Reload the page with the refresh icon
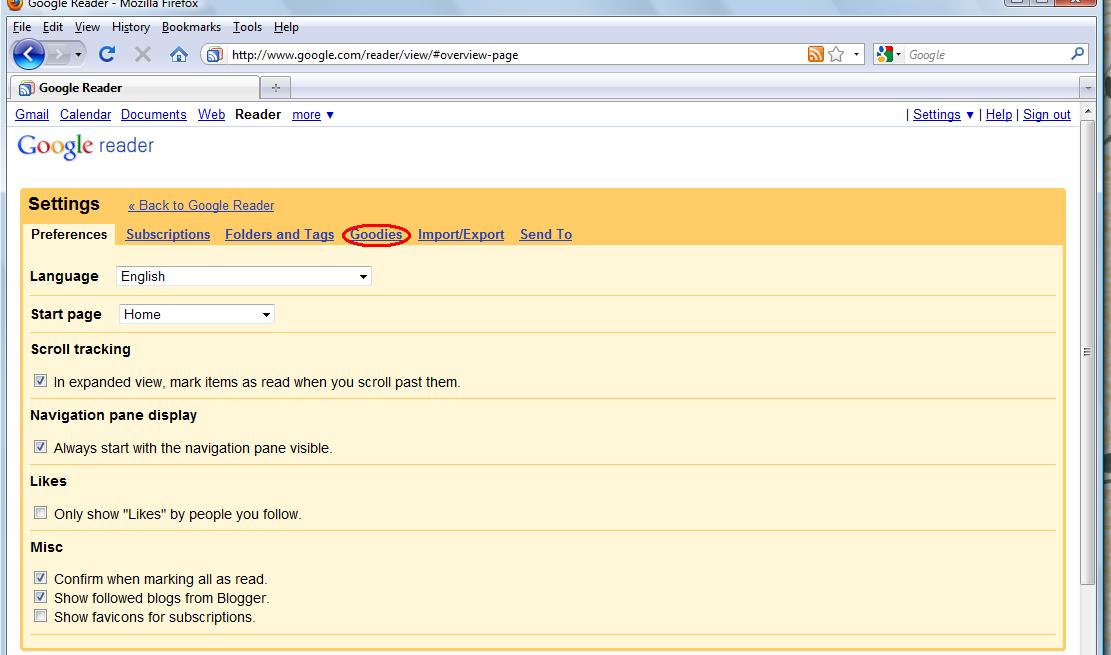Viewport: 1111px width, 655px height. pyautogui.click(x=107, y=54)
